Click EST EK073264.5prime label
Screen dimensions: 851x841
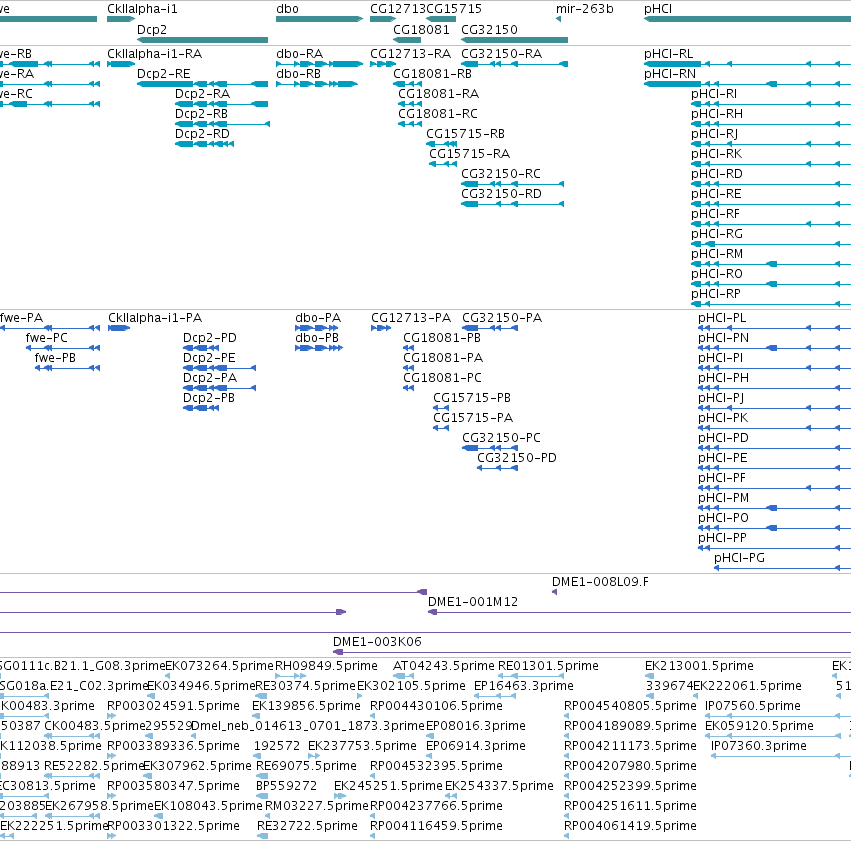point(219,666)
